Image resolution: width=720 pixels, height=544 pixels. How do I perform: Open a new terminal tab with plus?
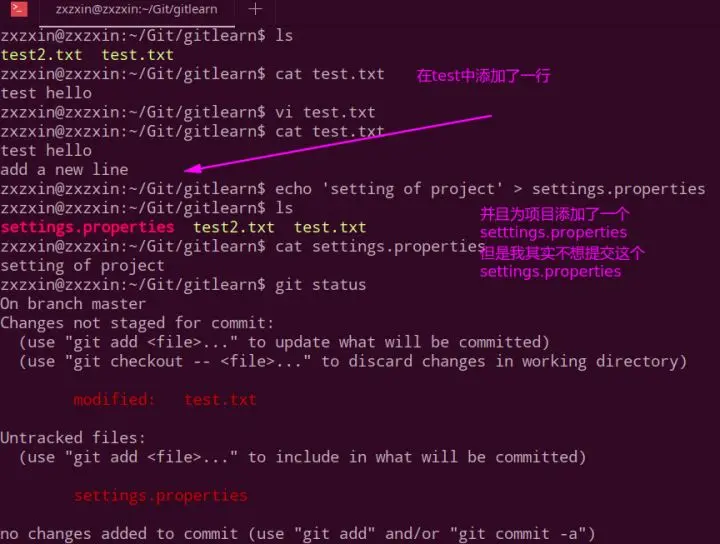coord(255,9)
